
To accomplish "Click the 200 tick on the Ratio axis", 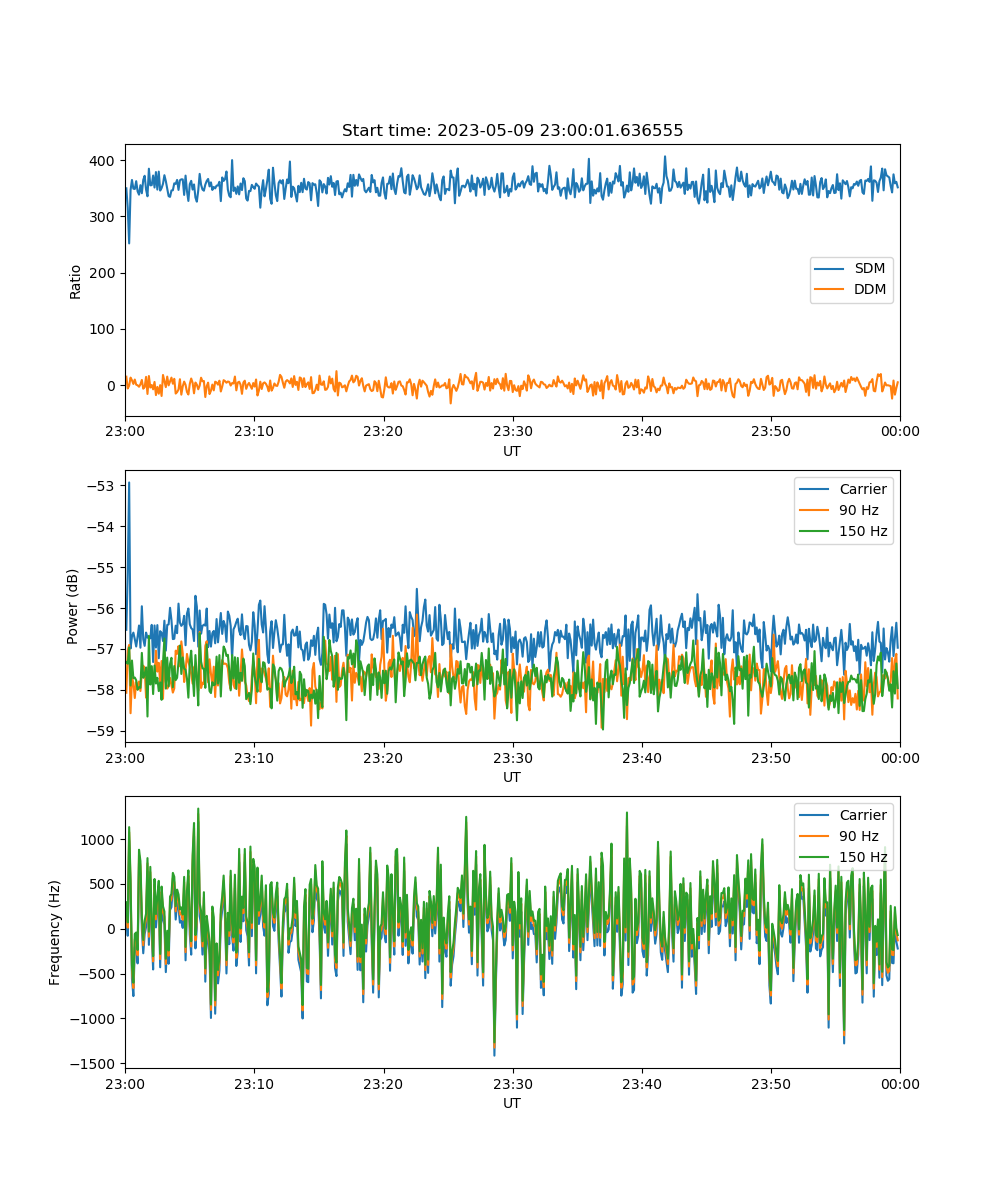I will pos(104,273).
